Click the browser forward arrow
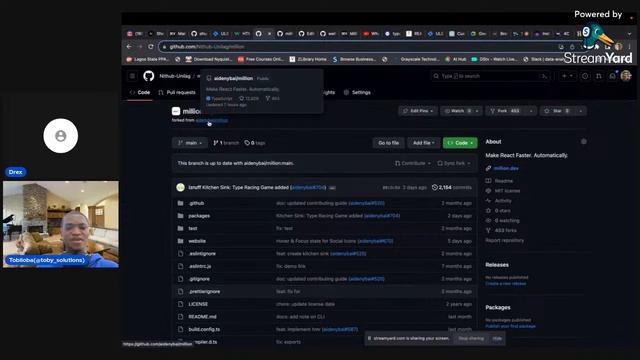Screen dimensions: 640x360 [x=140, y=47]
